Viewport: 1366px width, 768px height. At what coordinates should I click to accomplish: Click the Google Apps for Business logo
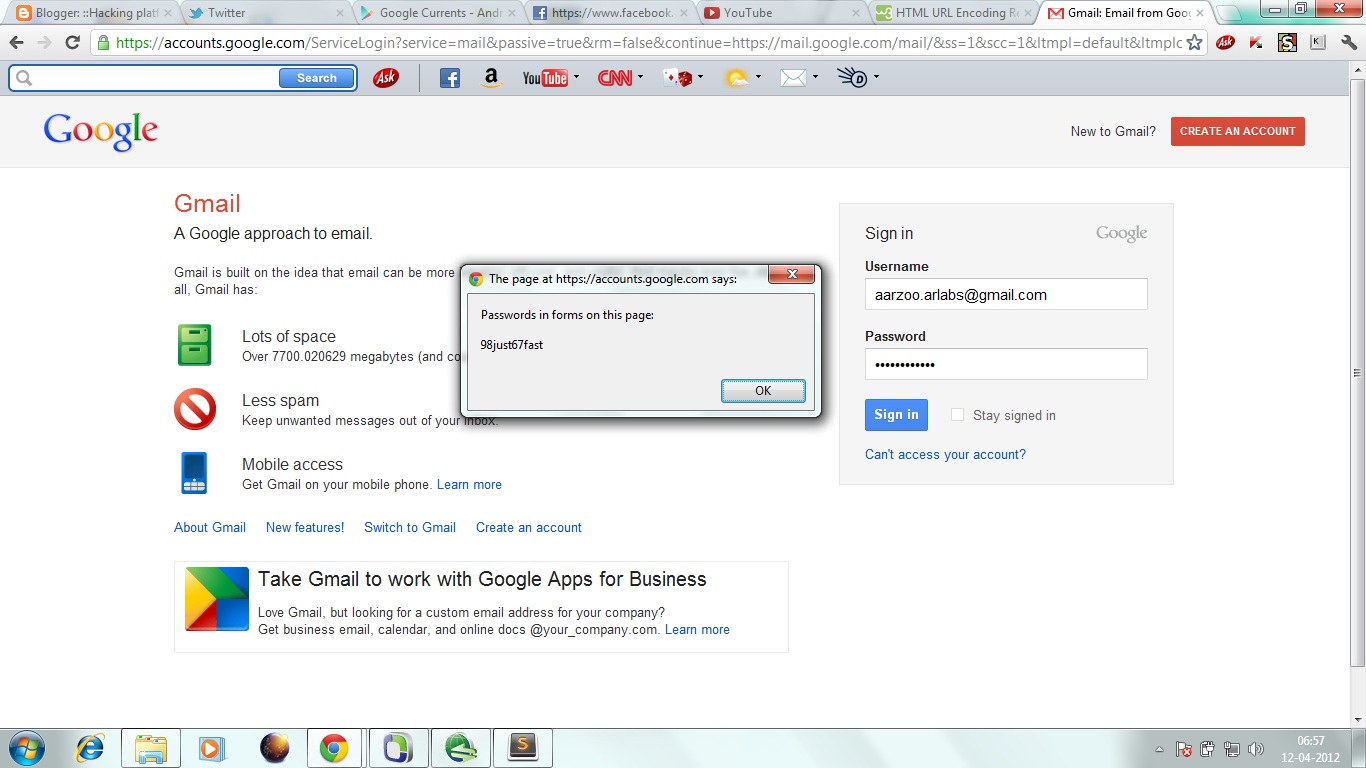pos(217,599)
